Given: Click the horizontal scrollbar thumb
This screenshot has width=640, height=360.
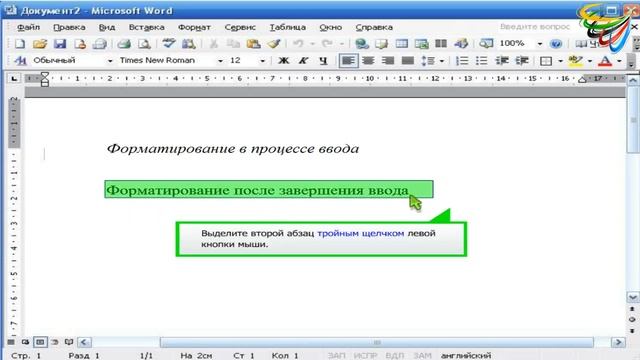Looking at the screenshot, I should point(377,342).
